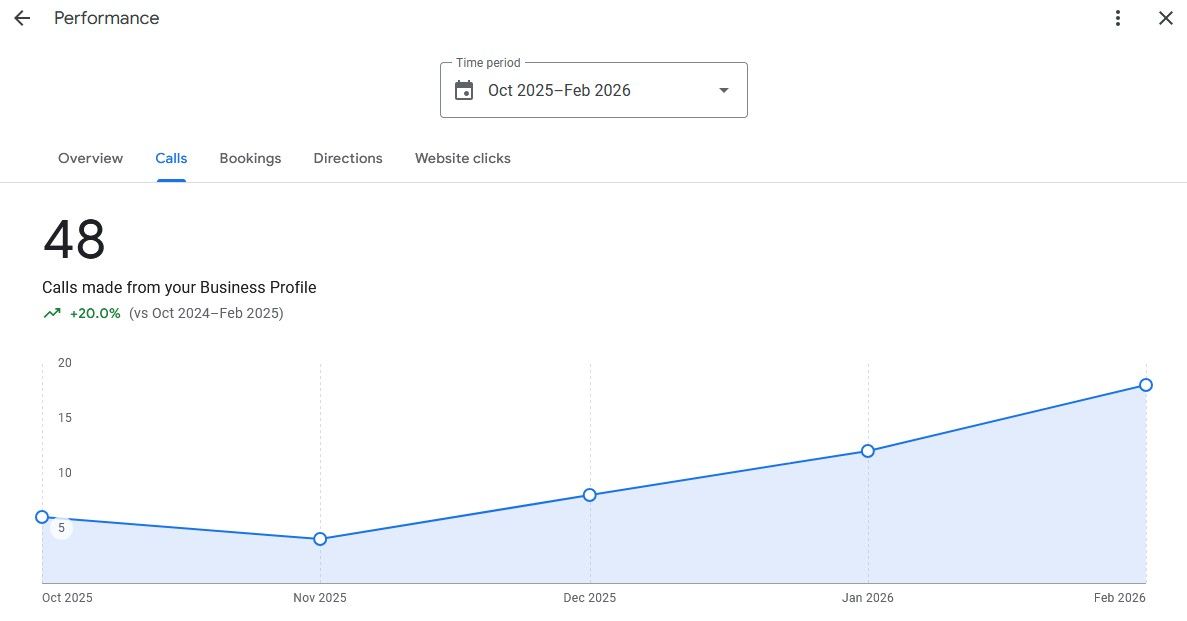Screen dimensions: 1187x621
Task: Click the +20.0% change indicator
Action: (x=95, y=313)
